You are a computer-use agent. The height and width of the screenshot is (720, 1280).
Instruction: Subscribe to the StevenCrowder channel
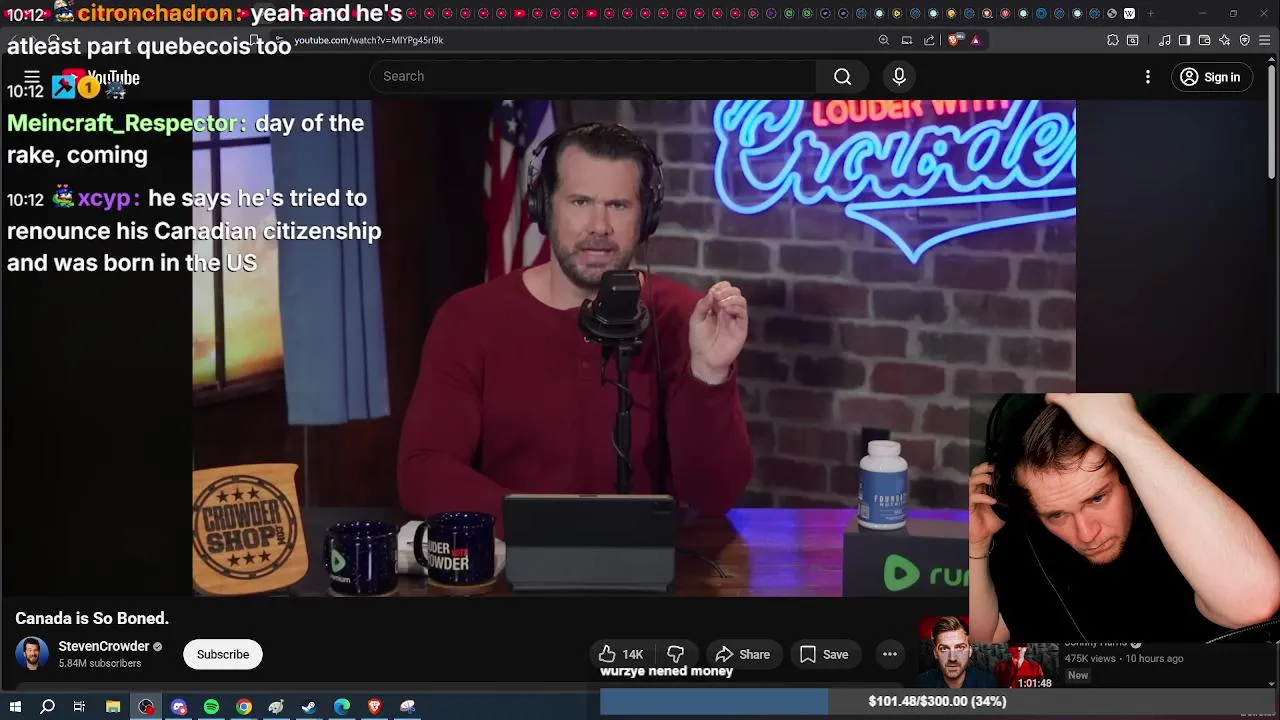point(223,654)
